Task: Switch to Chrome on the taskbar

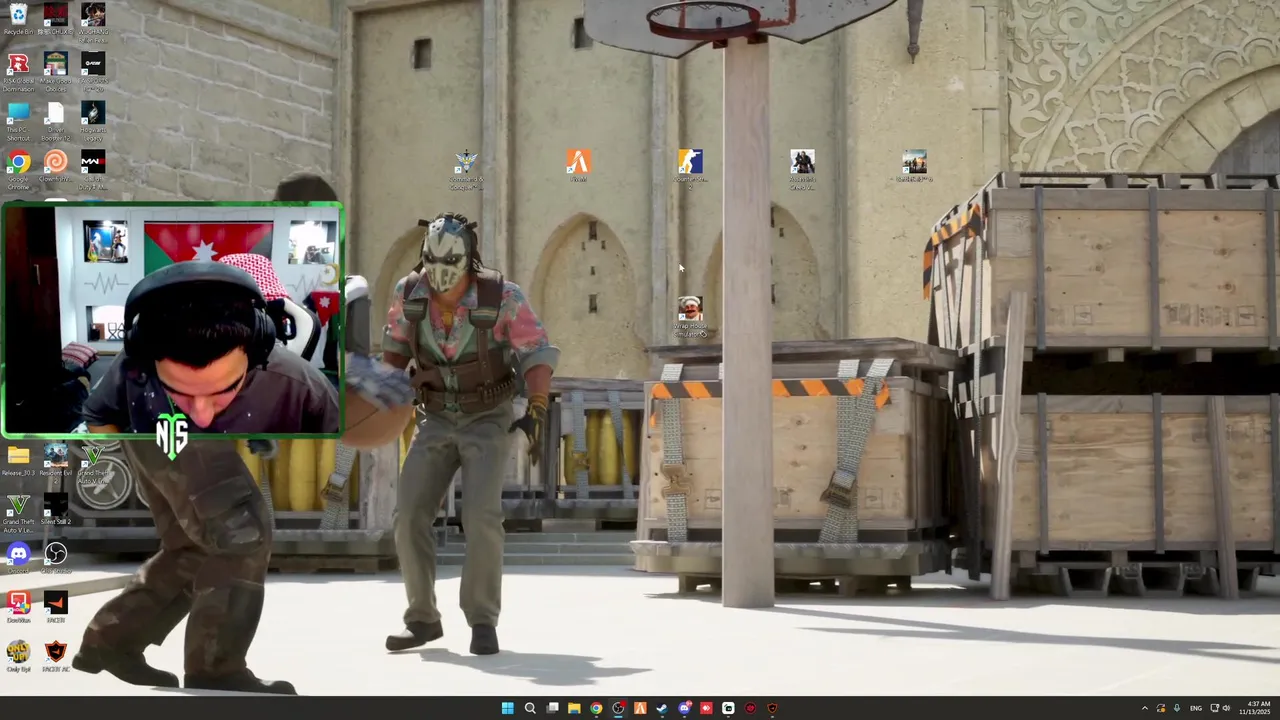Action: point(596,708)
